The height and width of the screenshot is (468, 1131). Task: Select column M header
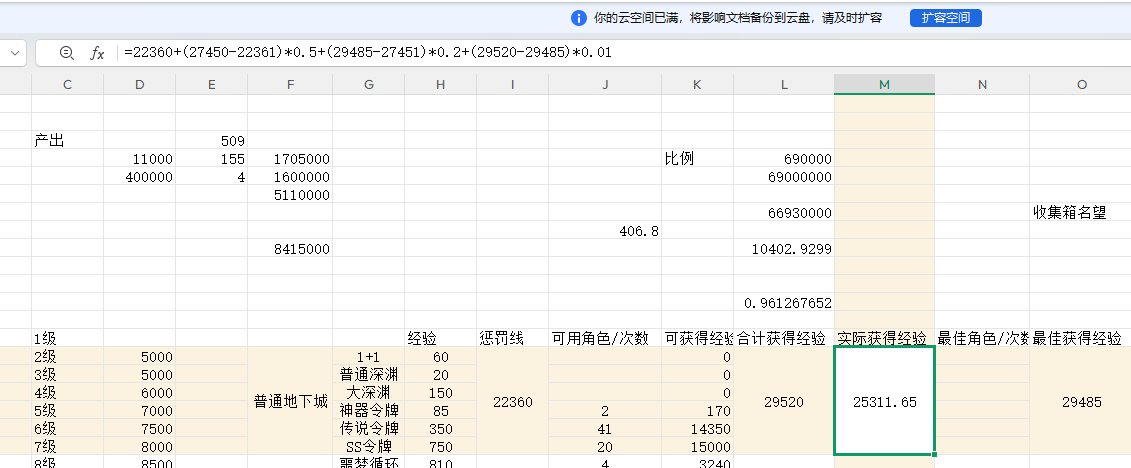pos(884,85)
